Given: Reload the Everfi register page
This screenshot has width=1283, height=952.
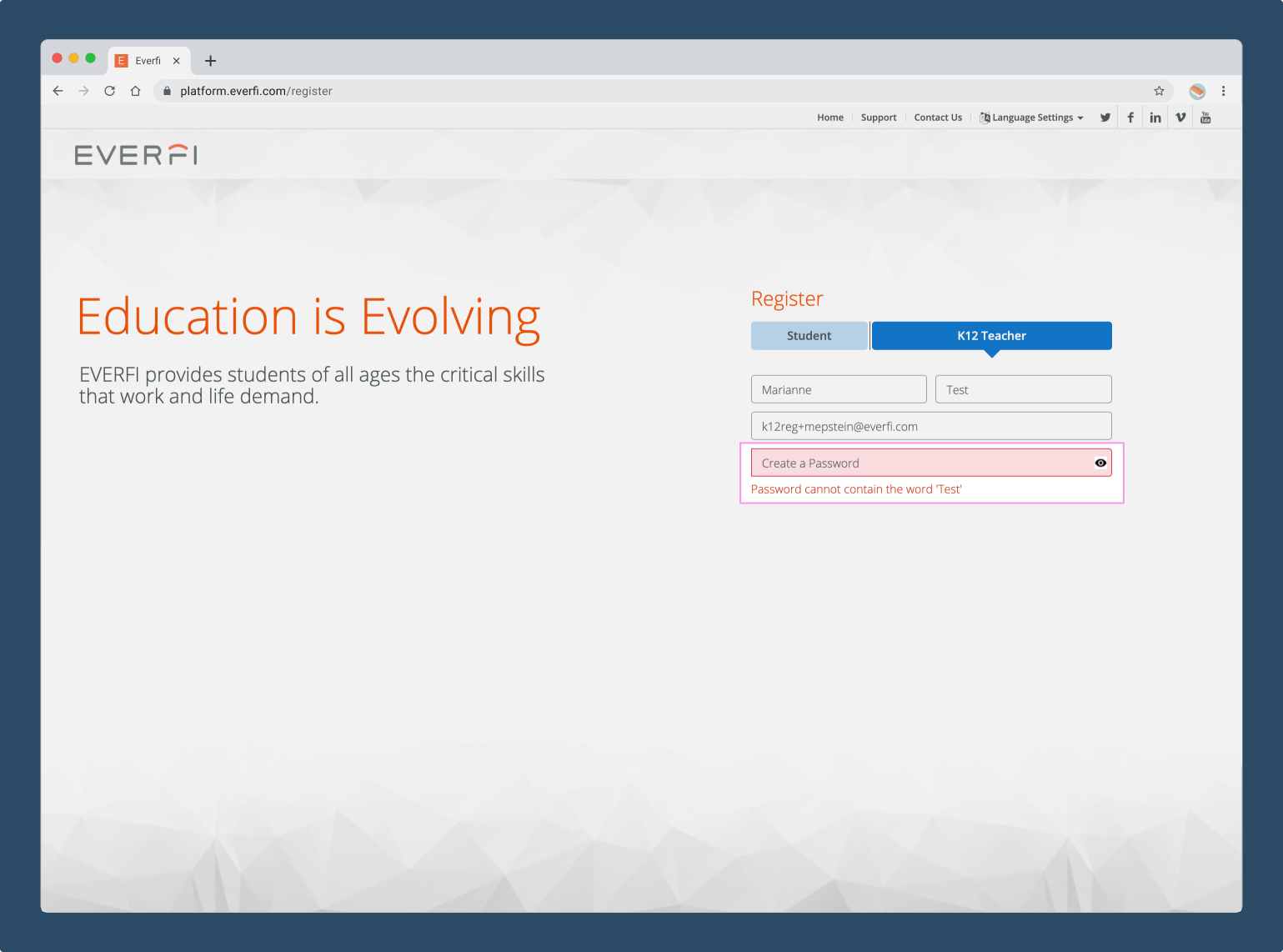Looking at the screenshot, I should coord(109,91).
